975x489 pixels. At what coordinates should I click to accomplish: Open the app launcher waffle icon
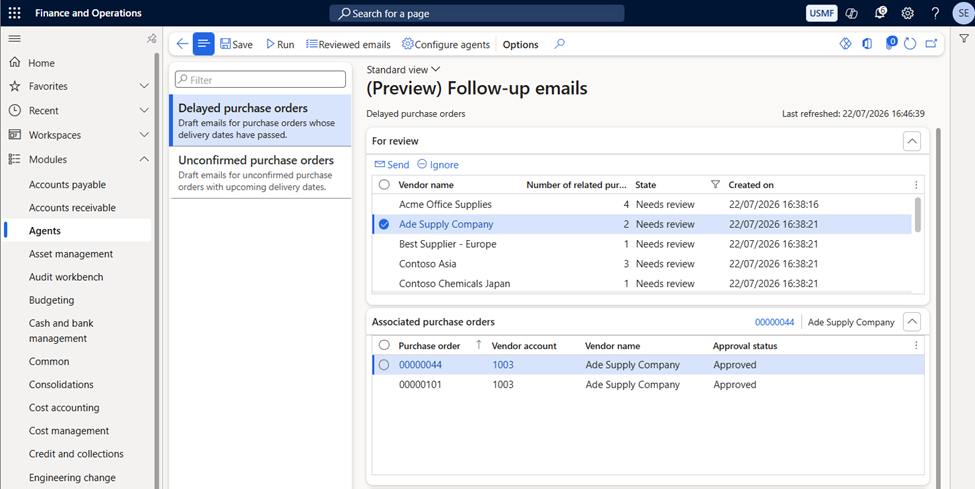click(14, 13)
